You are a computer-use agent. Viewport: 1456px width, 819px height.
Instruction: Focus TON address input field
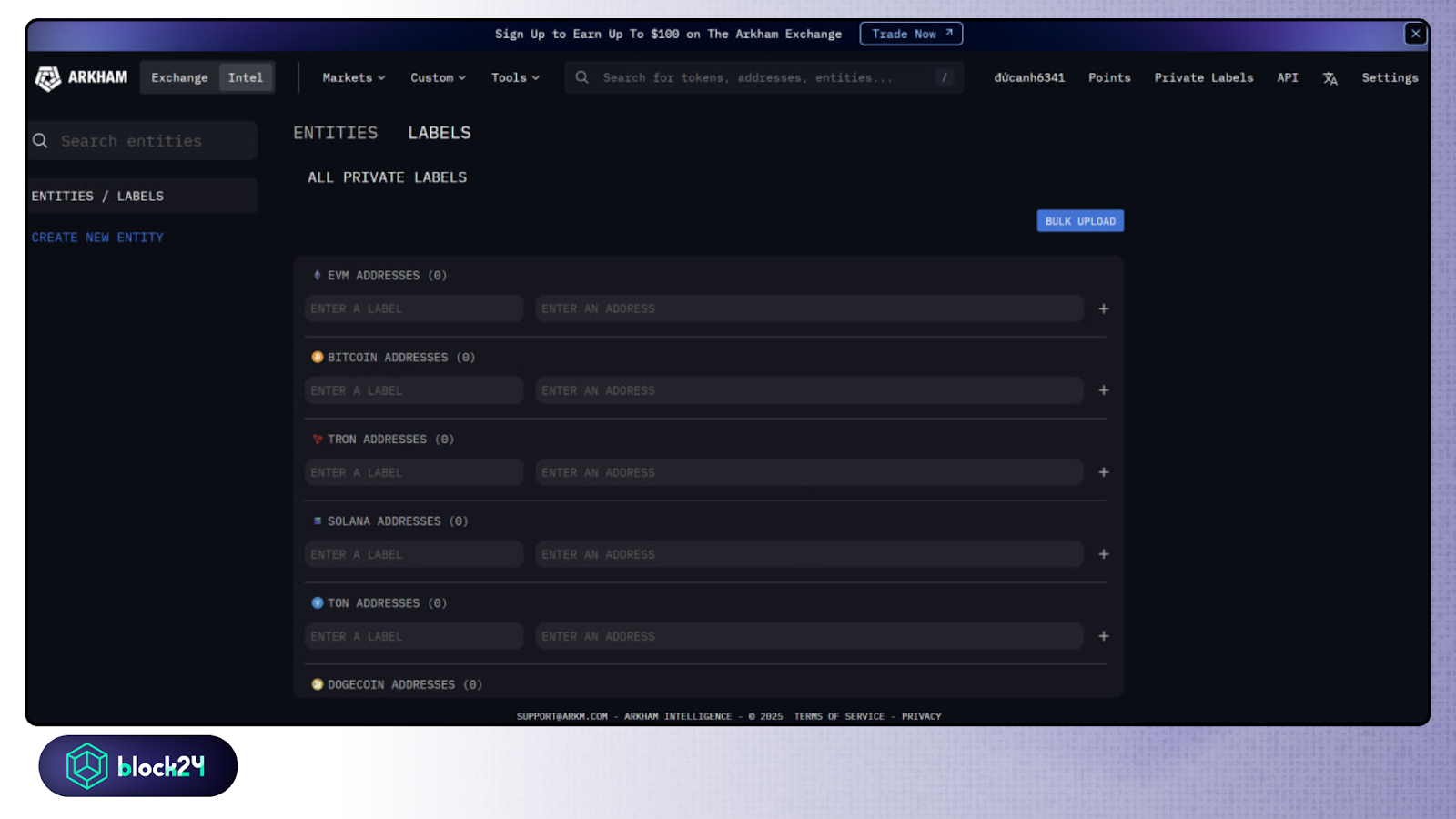pos(809,636)
